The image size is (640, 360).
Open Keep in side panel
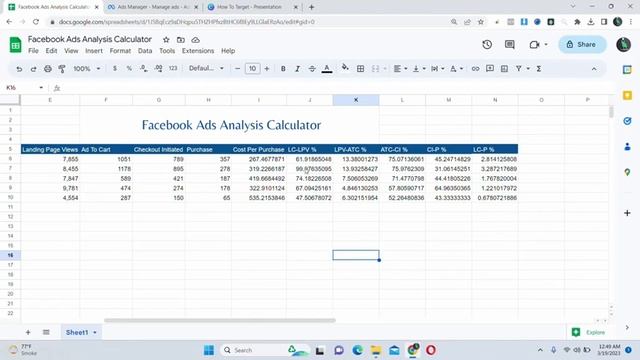click(627, 96)
